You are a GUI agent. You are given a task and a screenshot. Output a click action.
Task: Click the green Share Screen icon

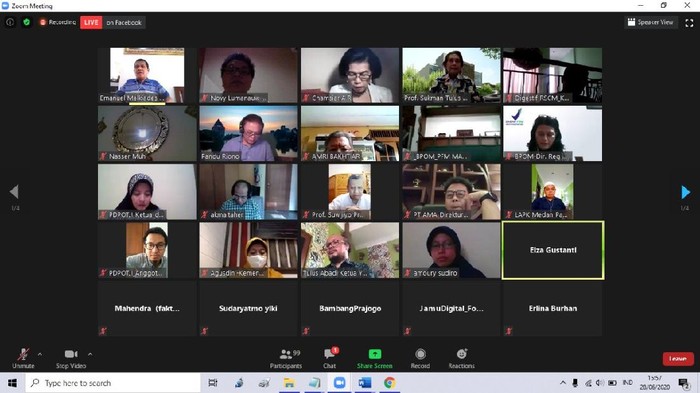tap(375, 354)
